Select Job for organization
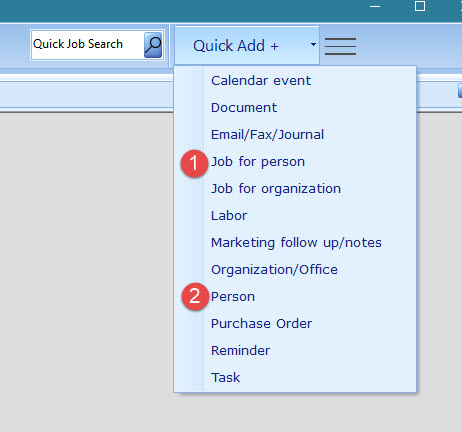 [x=276, y=189]
